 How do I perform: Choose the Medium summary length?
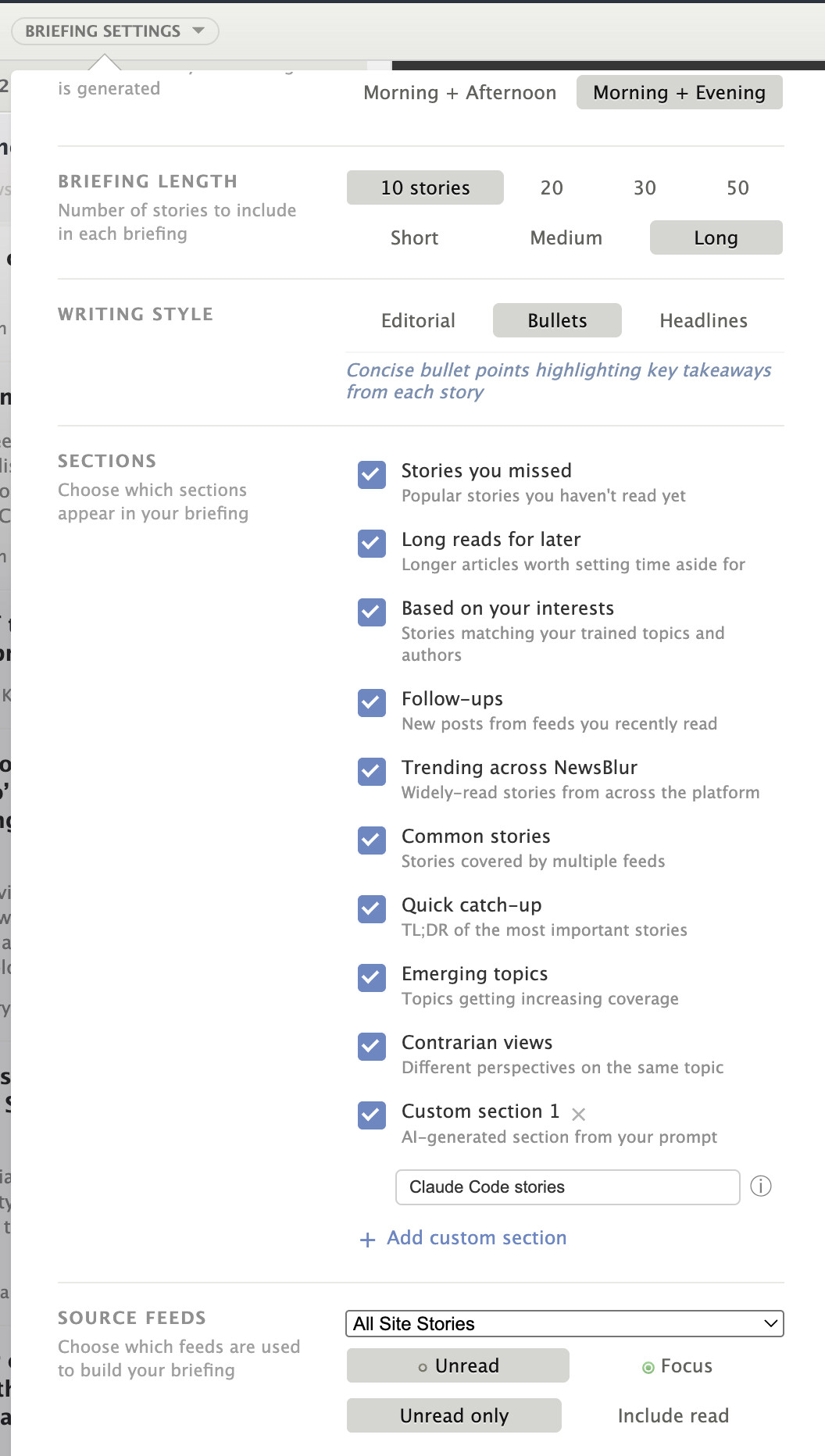tap(566, 238)
